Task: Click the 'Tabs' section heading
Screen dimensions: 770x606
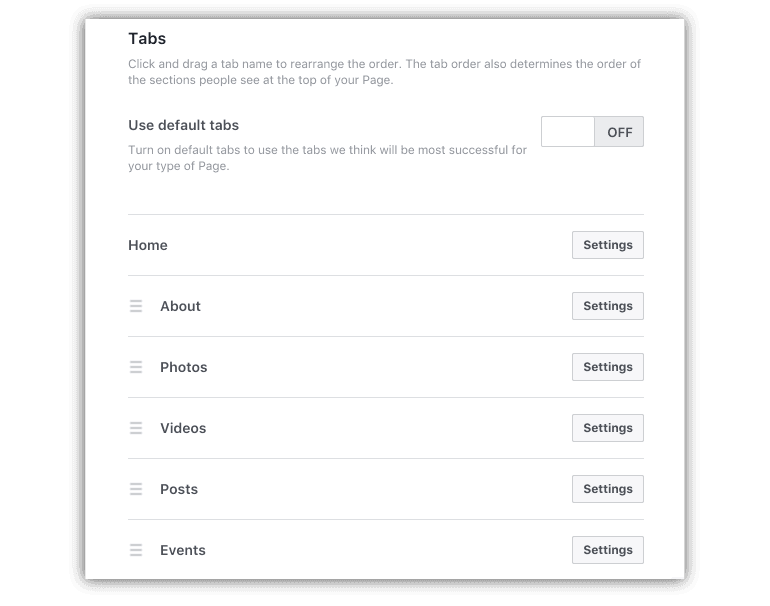Action: pos(147,39)
